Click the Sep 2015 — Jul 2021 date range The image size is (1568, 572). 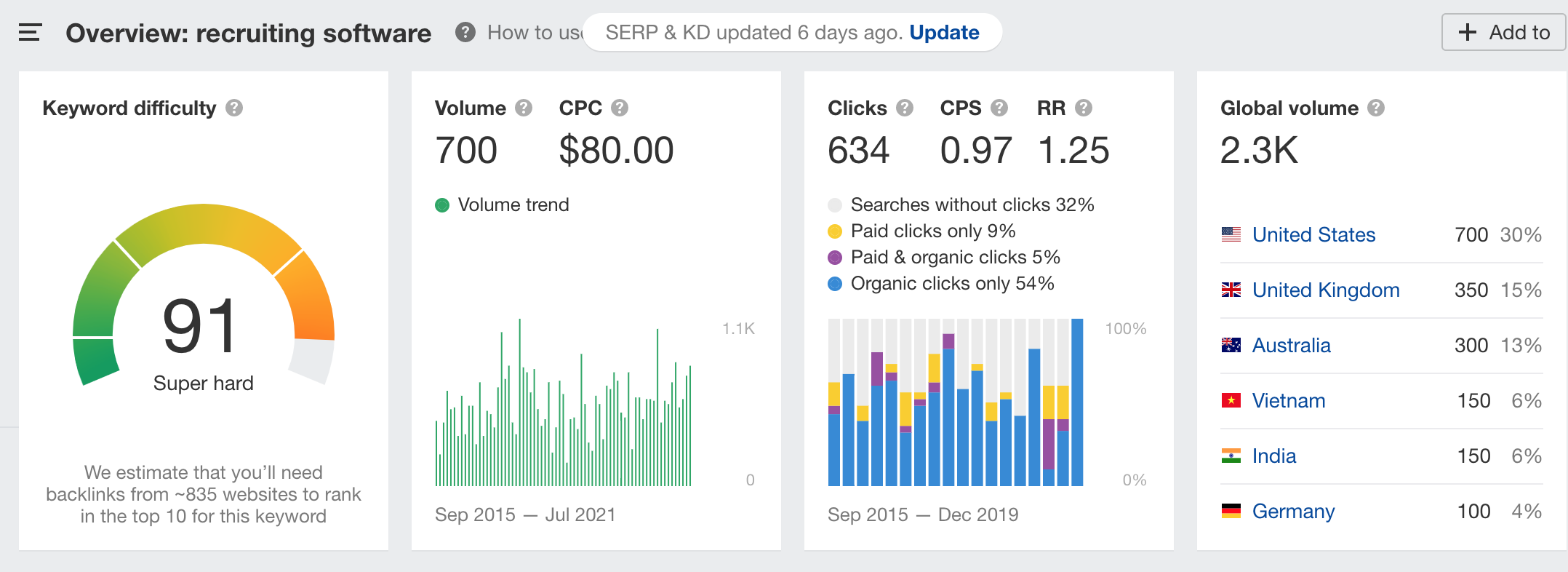(525, 515)
